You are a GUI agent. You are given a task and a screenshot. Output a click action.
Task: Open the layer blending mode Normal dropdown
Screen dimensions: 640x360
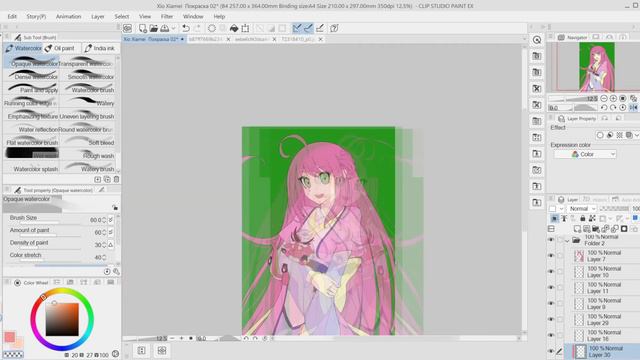pos(582,209)
